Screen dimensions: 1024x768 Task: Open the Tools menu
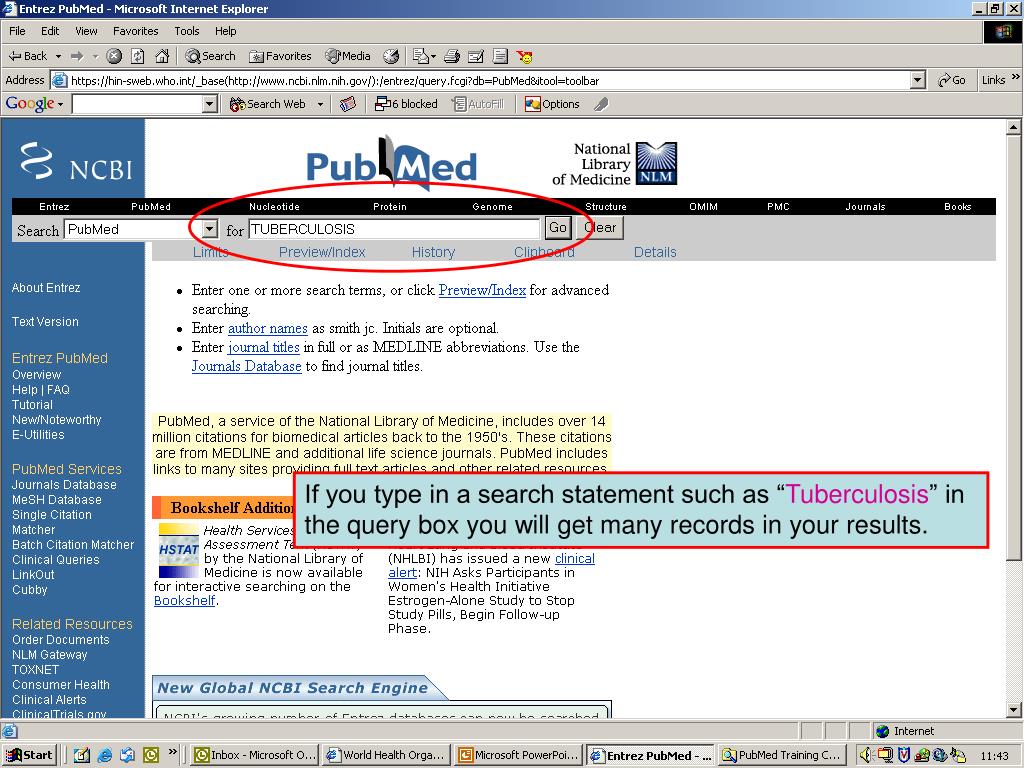pyautogui.click(x=187, y=31)
